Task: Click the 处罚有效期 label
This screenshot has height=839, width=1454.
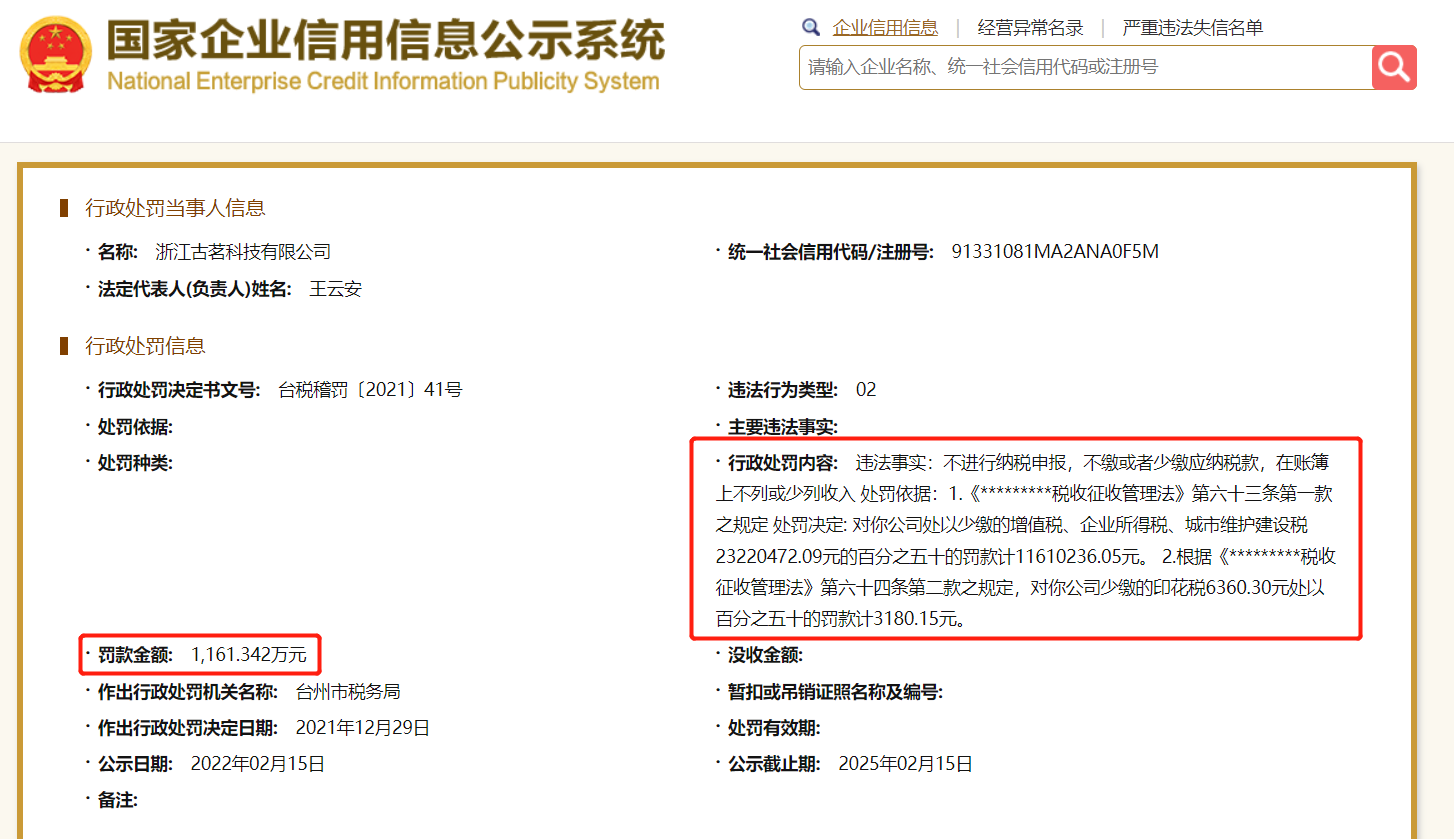Action: [774, 728]
